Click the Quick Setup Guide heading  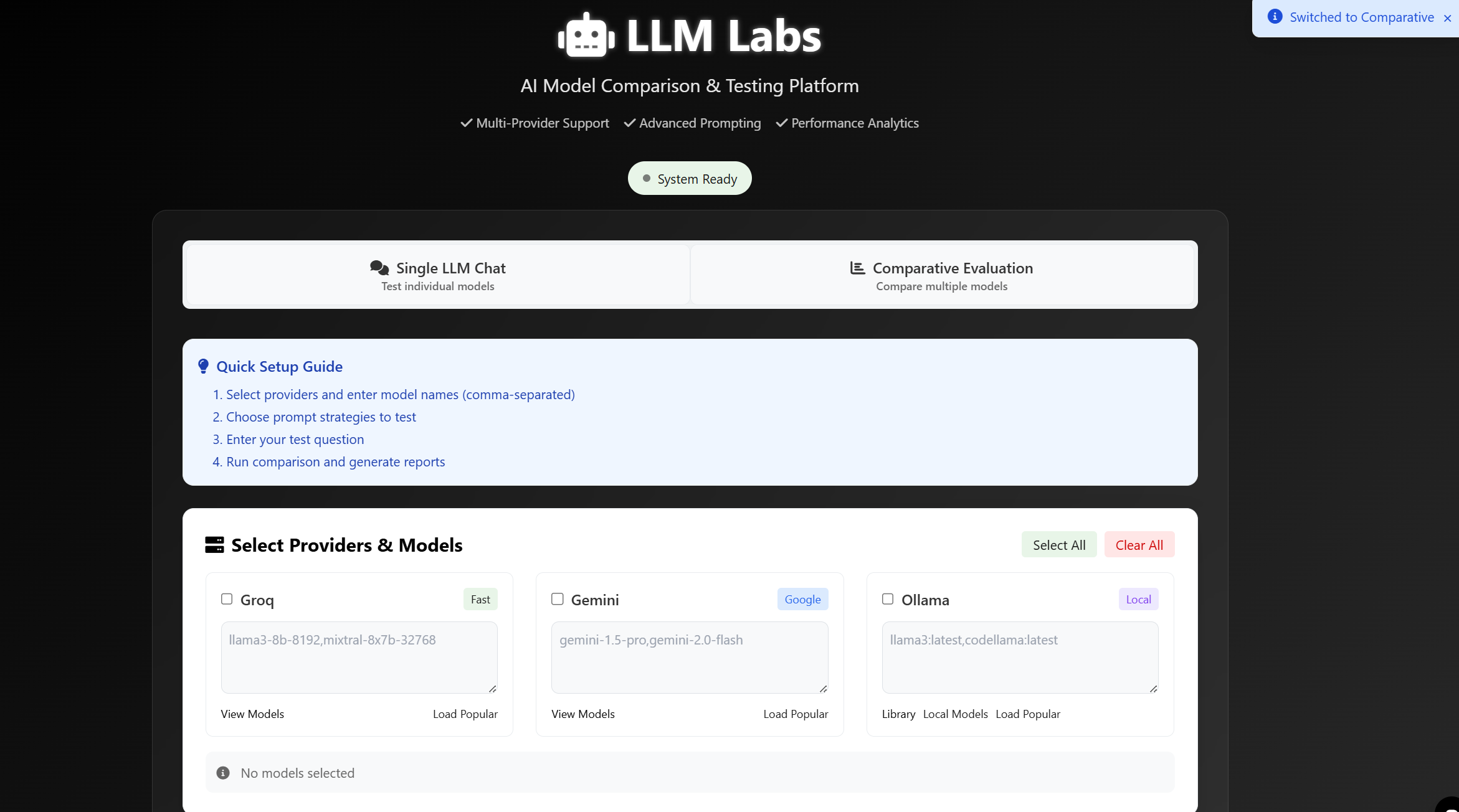pyautogui.click(x=279, y=367)
